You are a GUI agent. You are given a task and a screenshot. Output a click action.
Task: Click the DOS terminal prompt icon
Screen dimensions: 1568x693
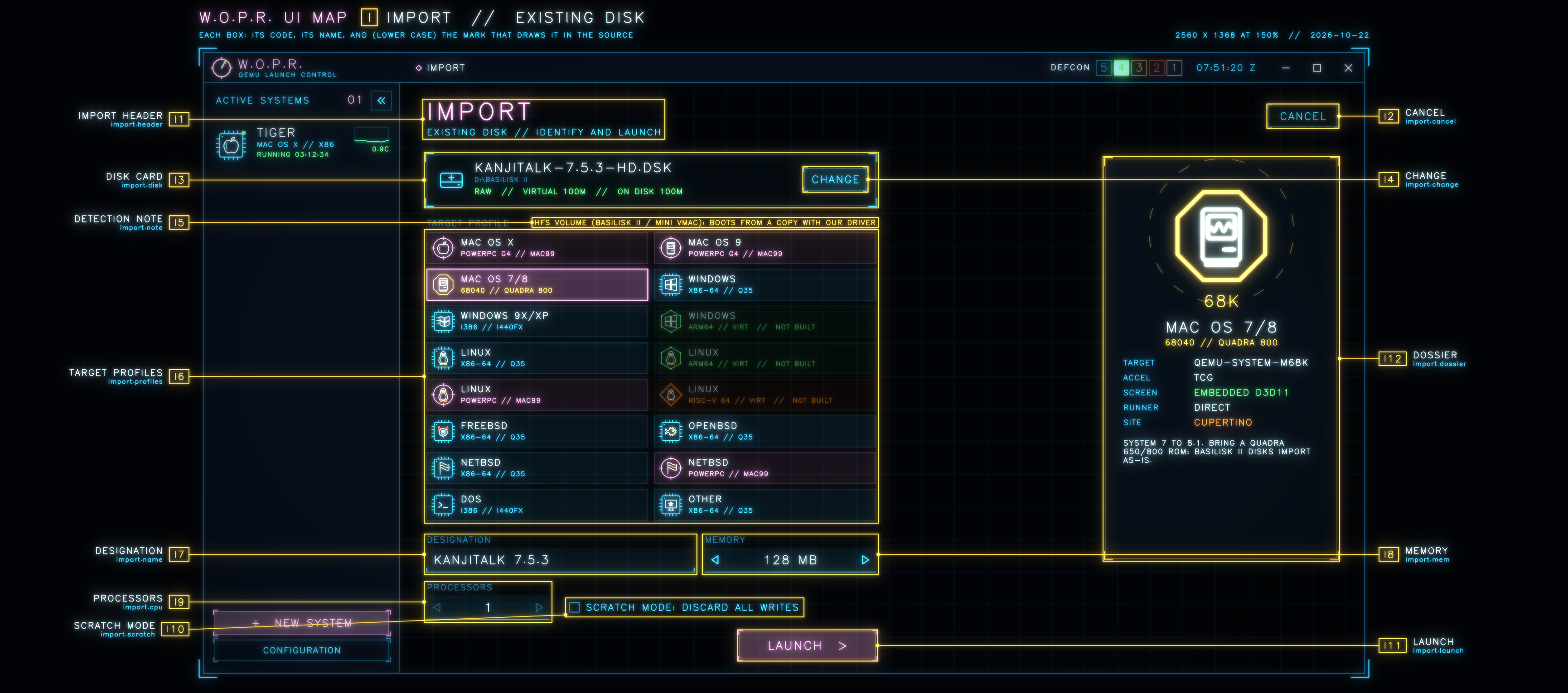443,505
